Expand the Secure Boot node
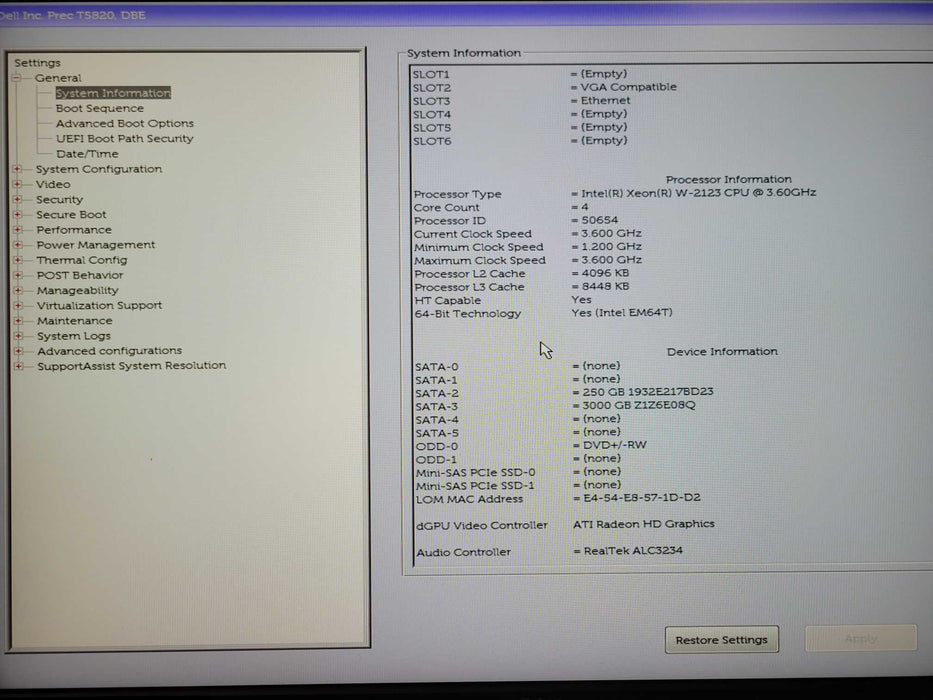This screenshot has width=933, height=700. point(17,214)
